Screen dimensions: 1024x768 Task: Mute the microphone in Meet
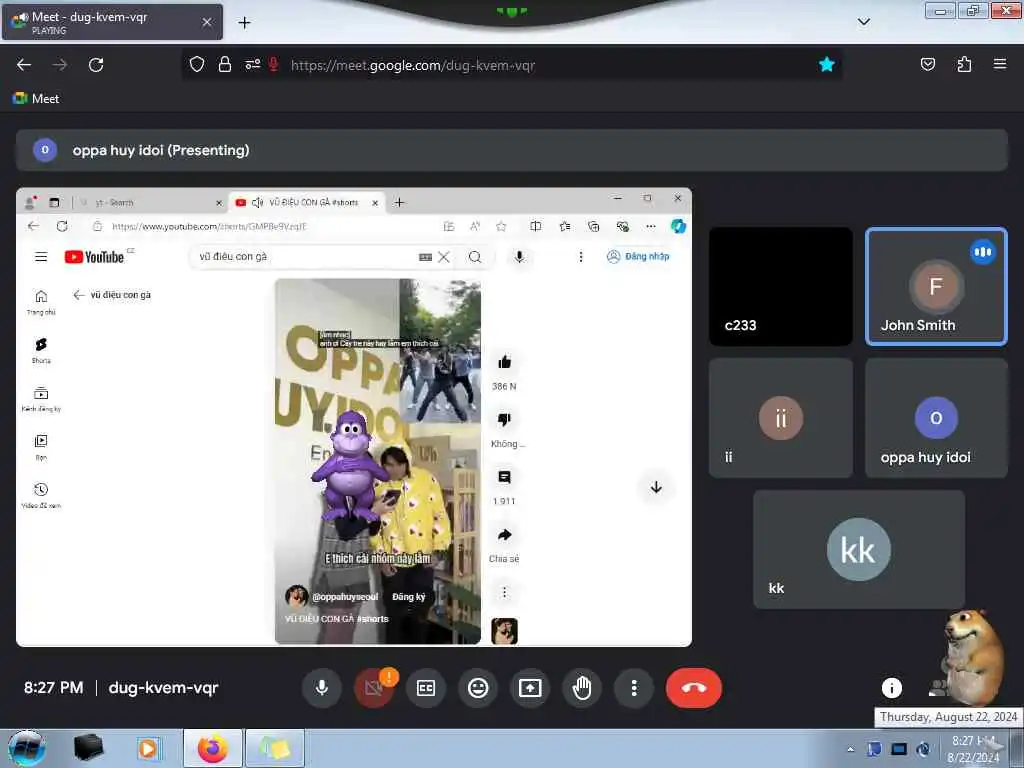pos(321,688)
